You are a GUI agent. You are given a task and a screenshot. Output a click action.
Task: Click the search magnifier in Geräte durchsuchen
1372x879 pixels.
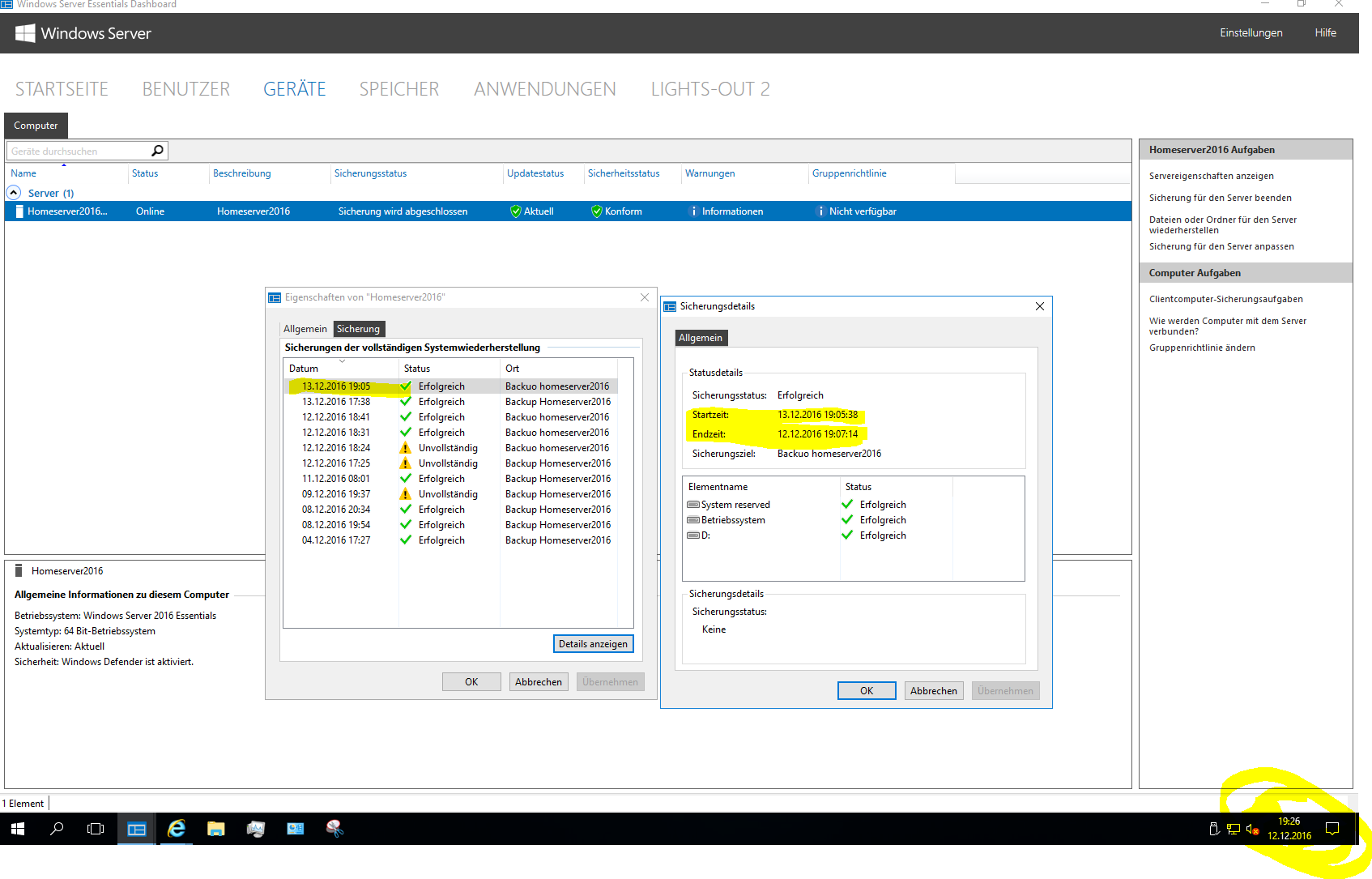(157, 151)
